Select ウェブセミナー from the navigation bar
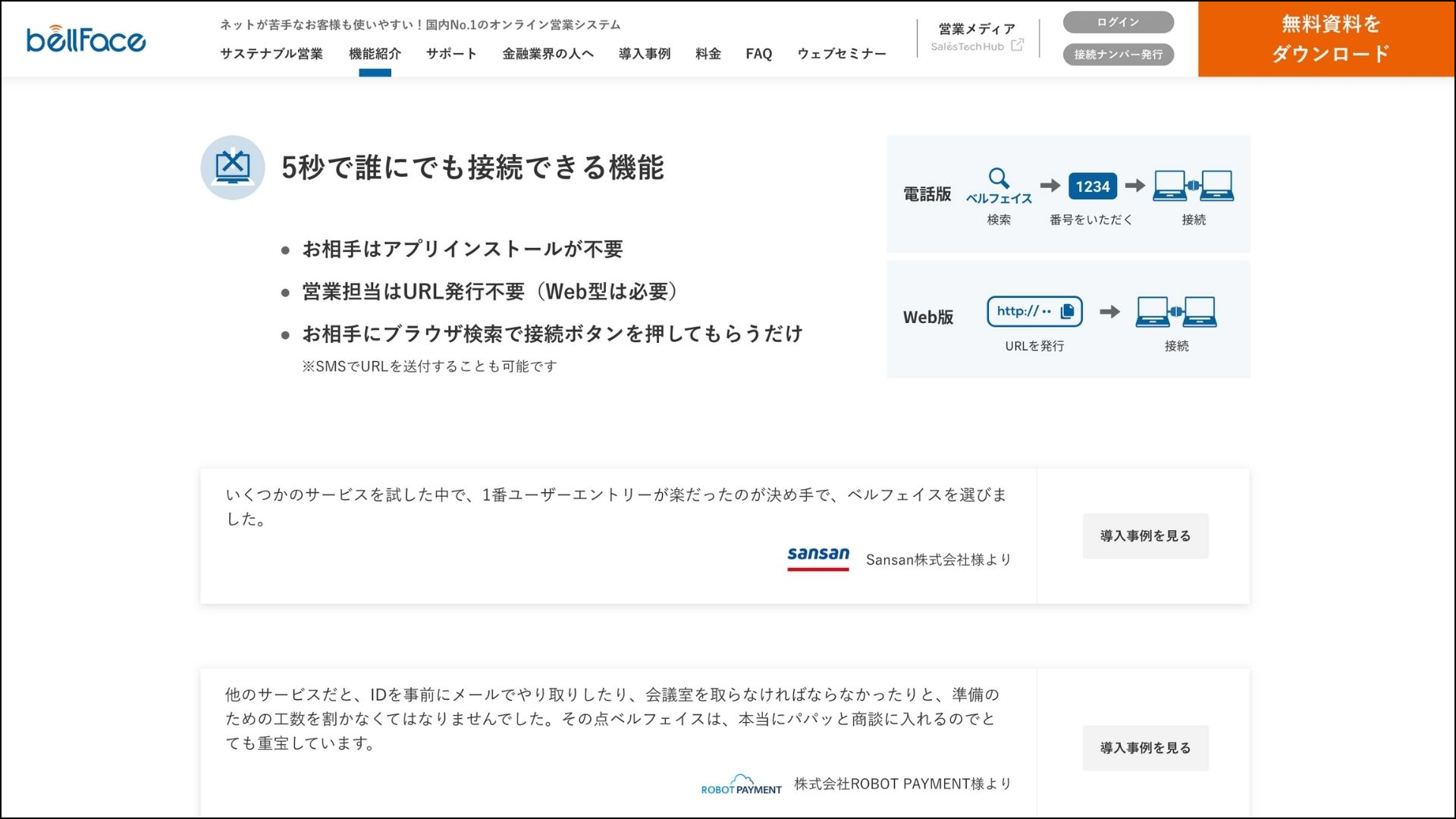The height and width of the screenshot is (819, 1456). pos(841,54)
